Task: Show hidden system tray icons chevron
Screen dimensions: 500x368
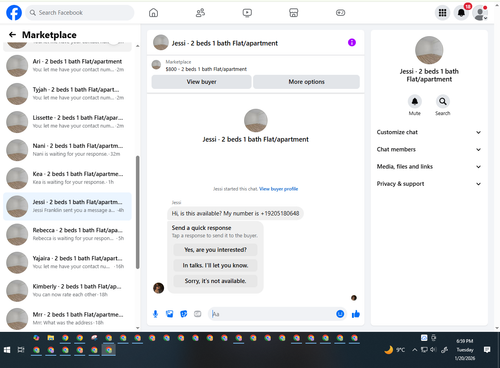Action: [414, 350]
